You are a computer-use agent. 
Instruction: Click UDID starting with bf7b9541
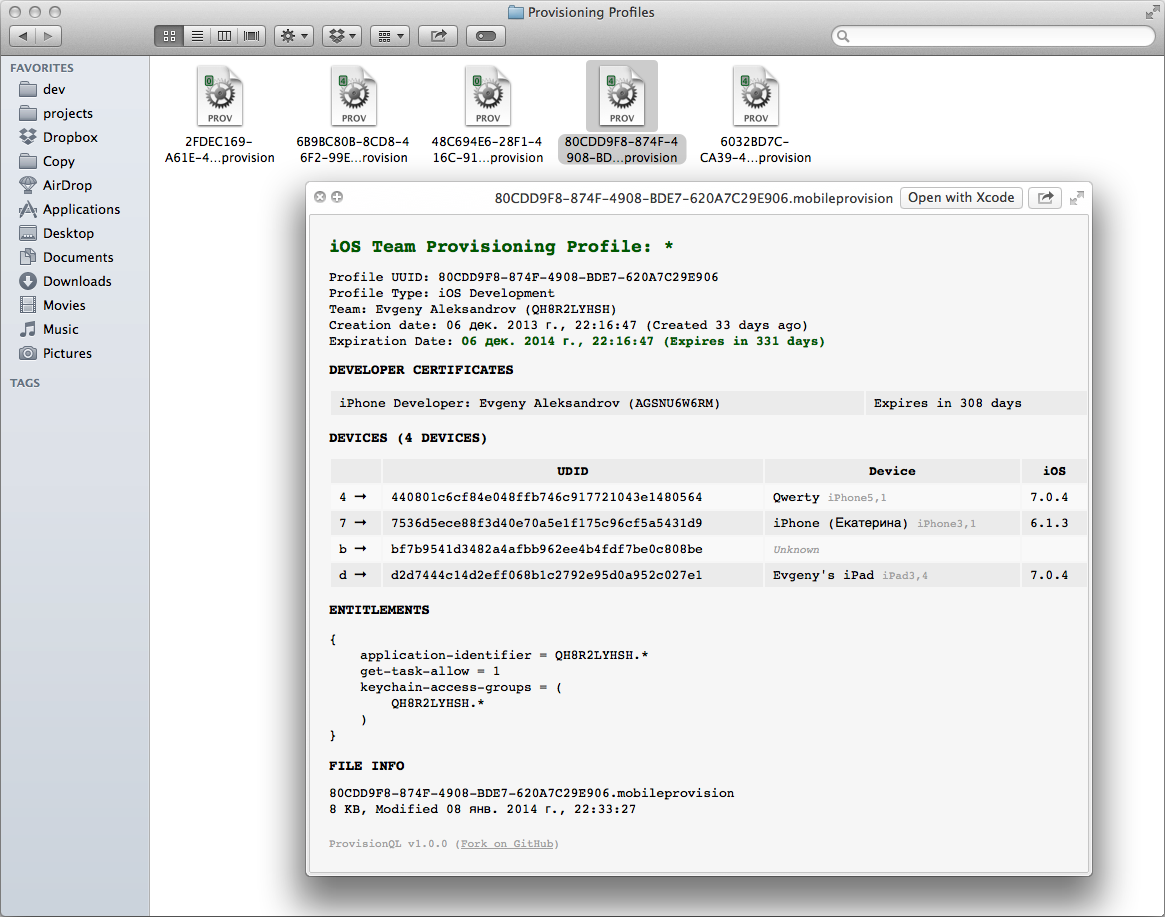[546, 549]
